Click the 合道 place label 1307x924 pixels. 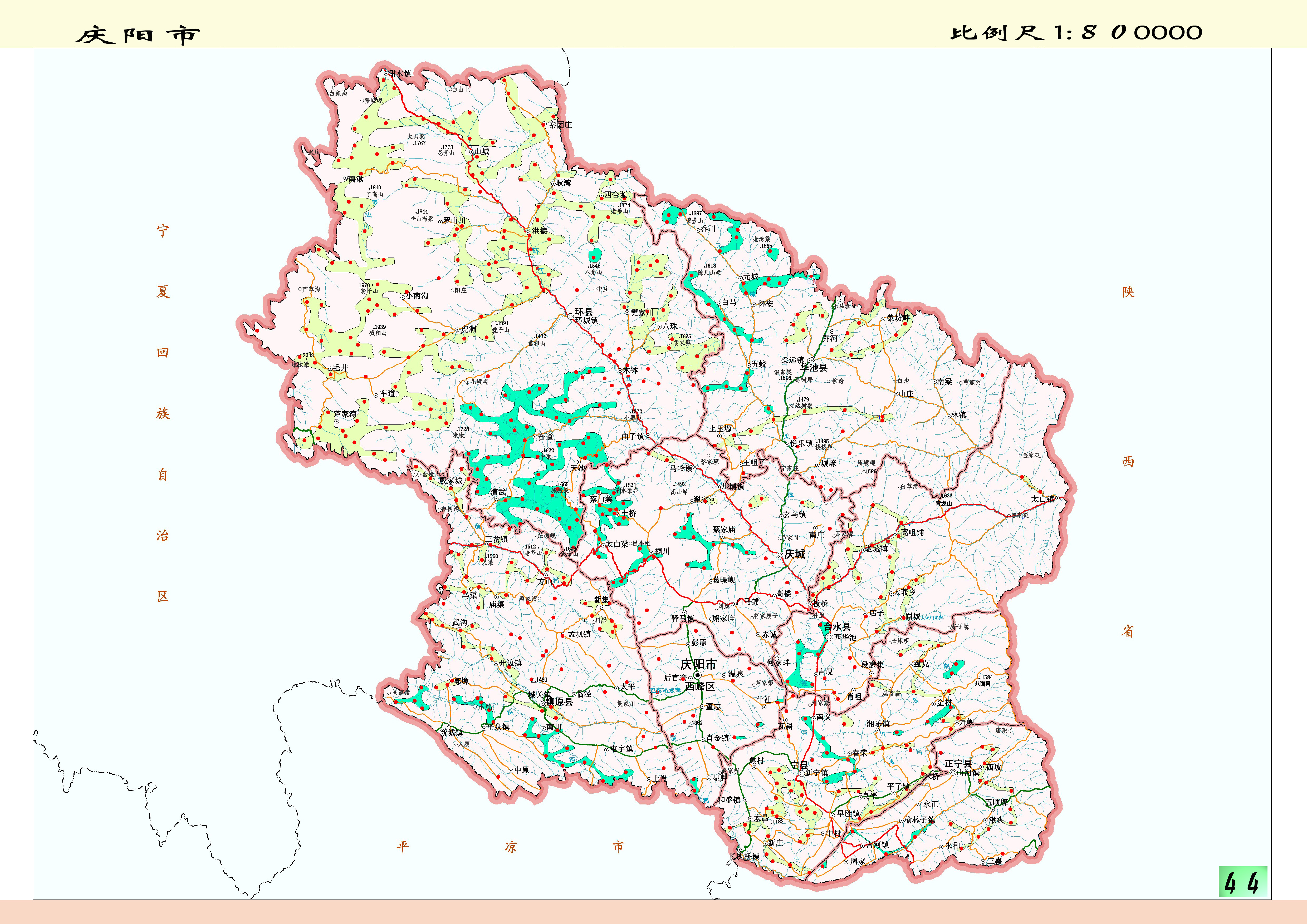545,437
